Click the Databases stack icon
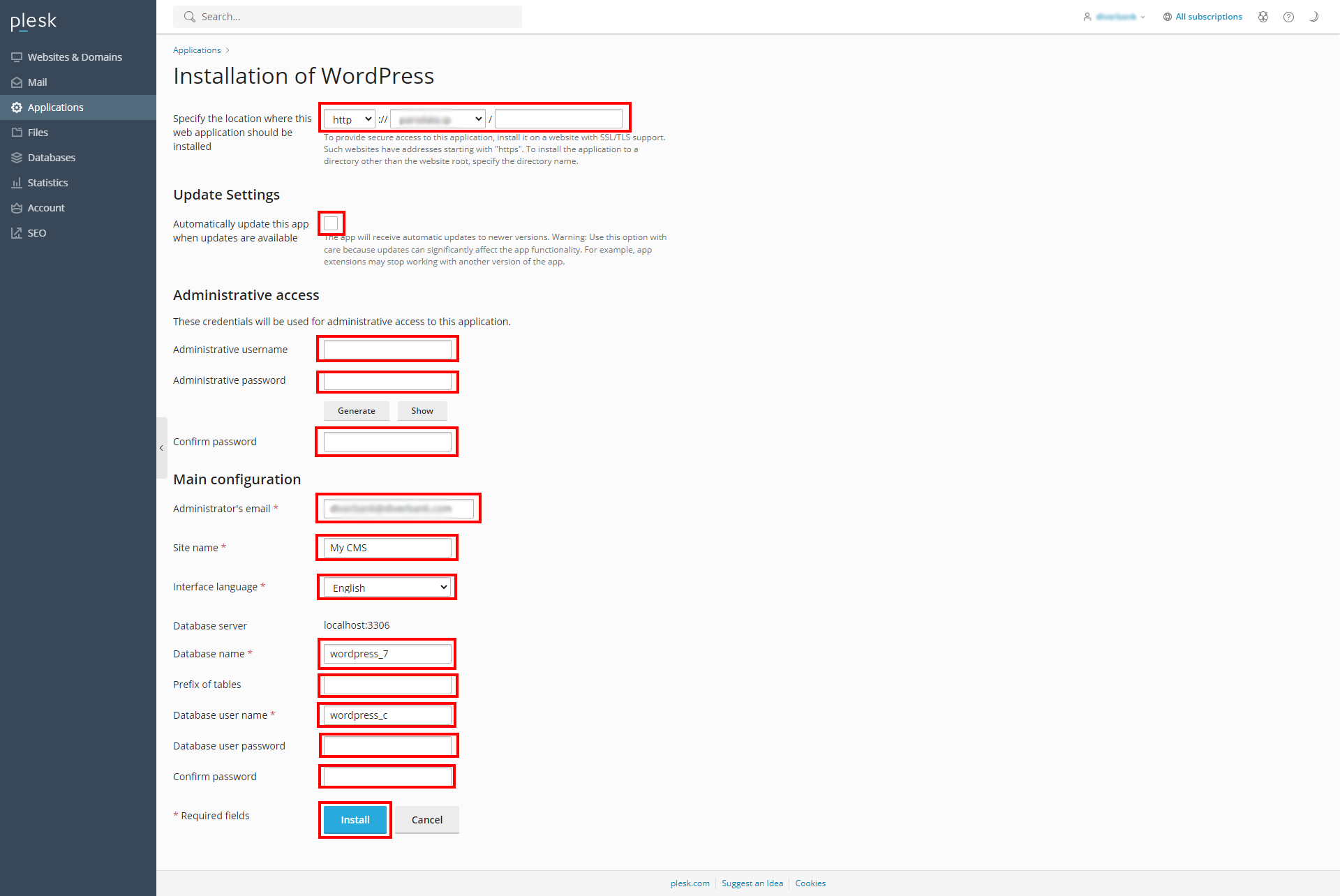1340x896 pixels. [x=17, y=158]
